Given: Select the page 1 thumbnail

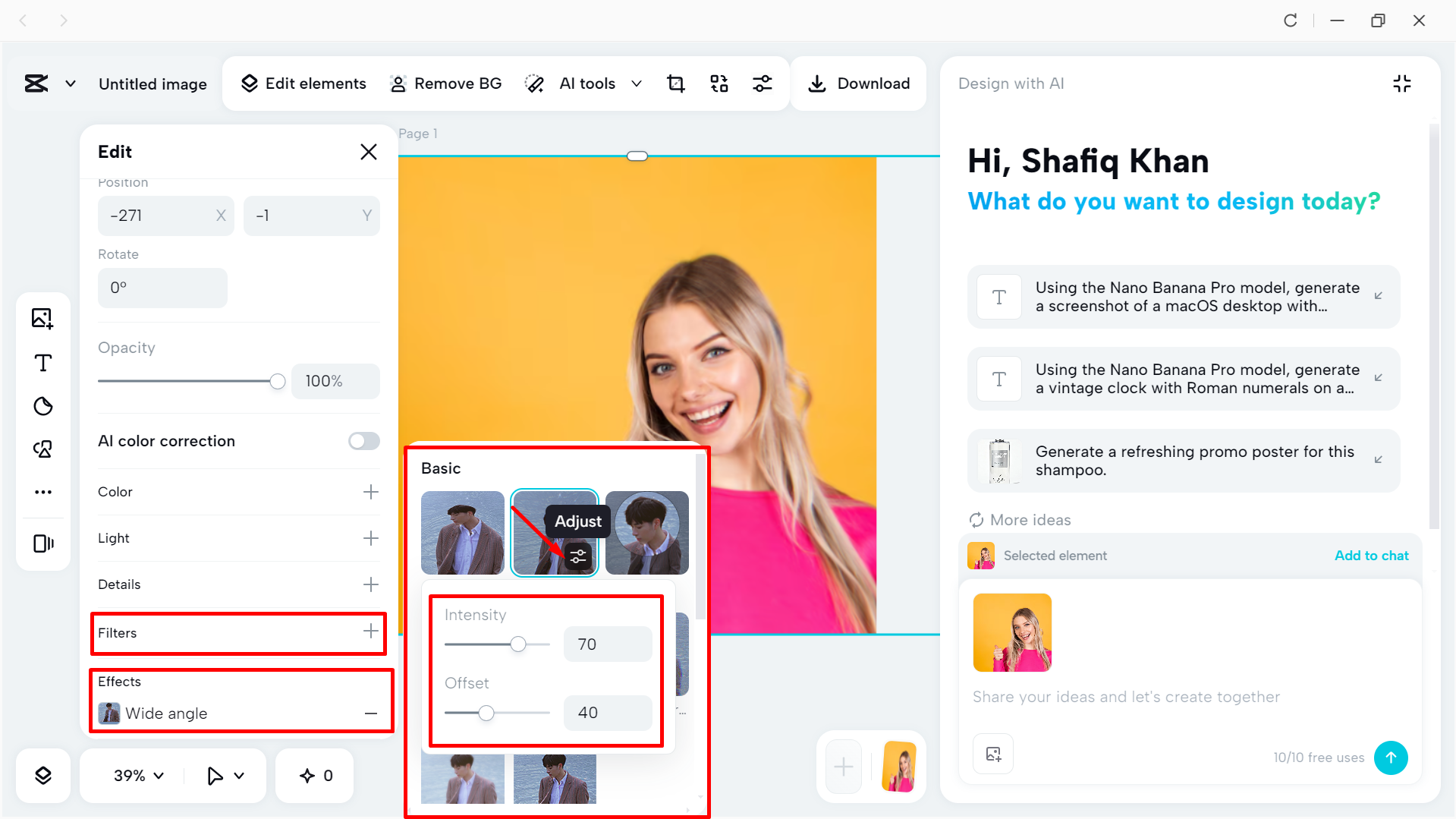Looking at the screenshot, I should pos(899,767).
